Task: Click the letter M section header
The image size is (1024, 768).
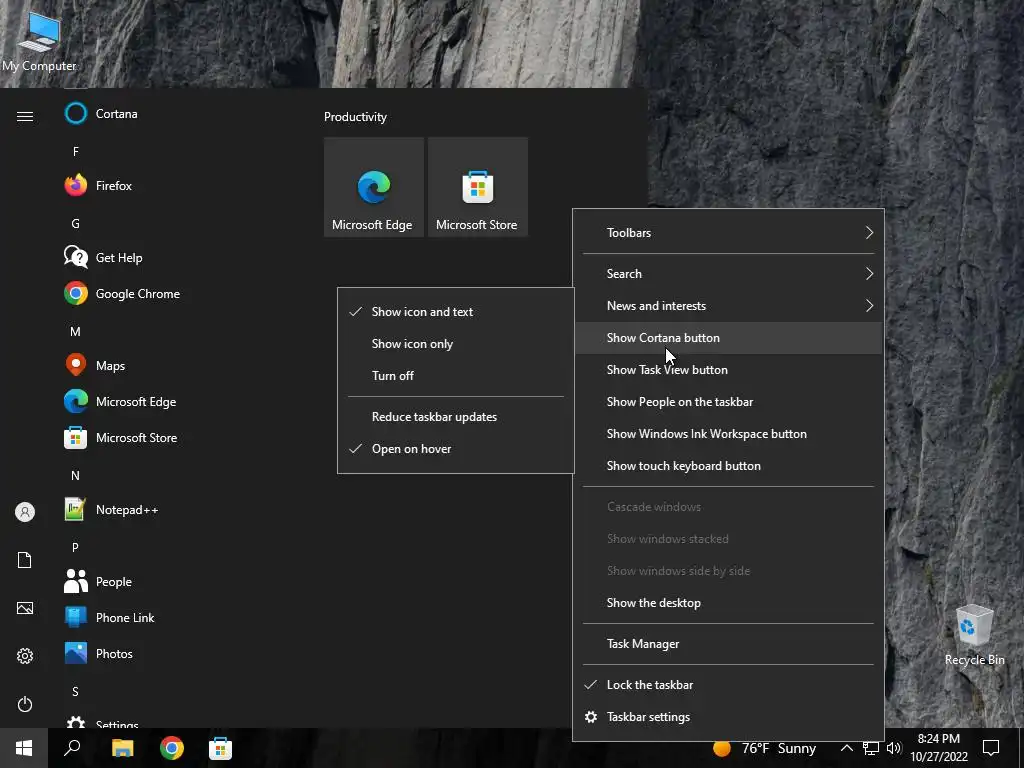Action: (x=76, y=332)
